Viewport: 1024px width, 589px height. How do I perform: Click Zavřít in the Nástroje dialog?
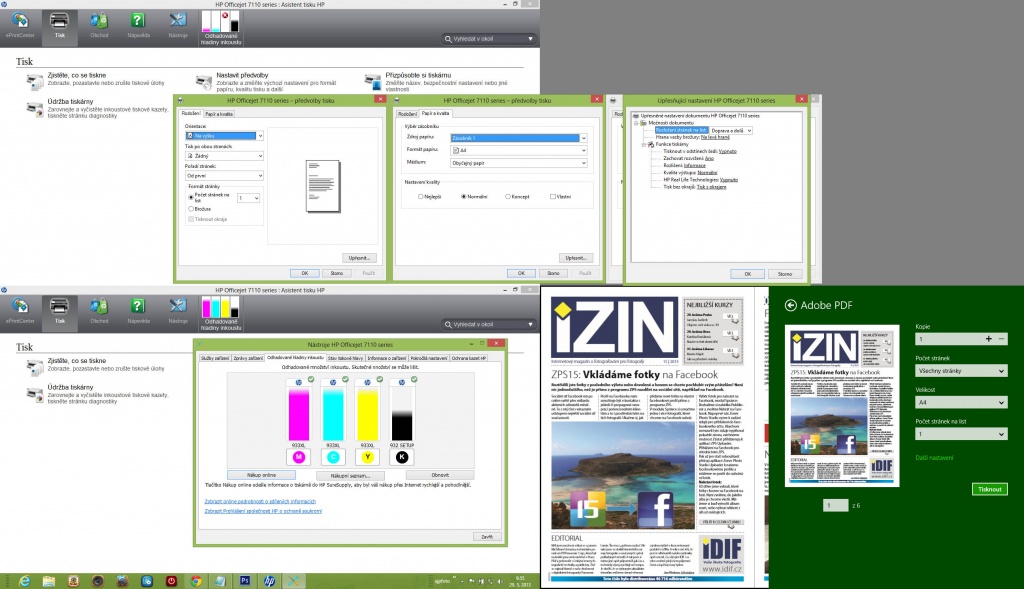pos(487,537)
